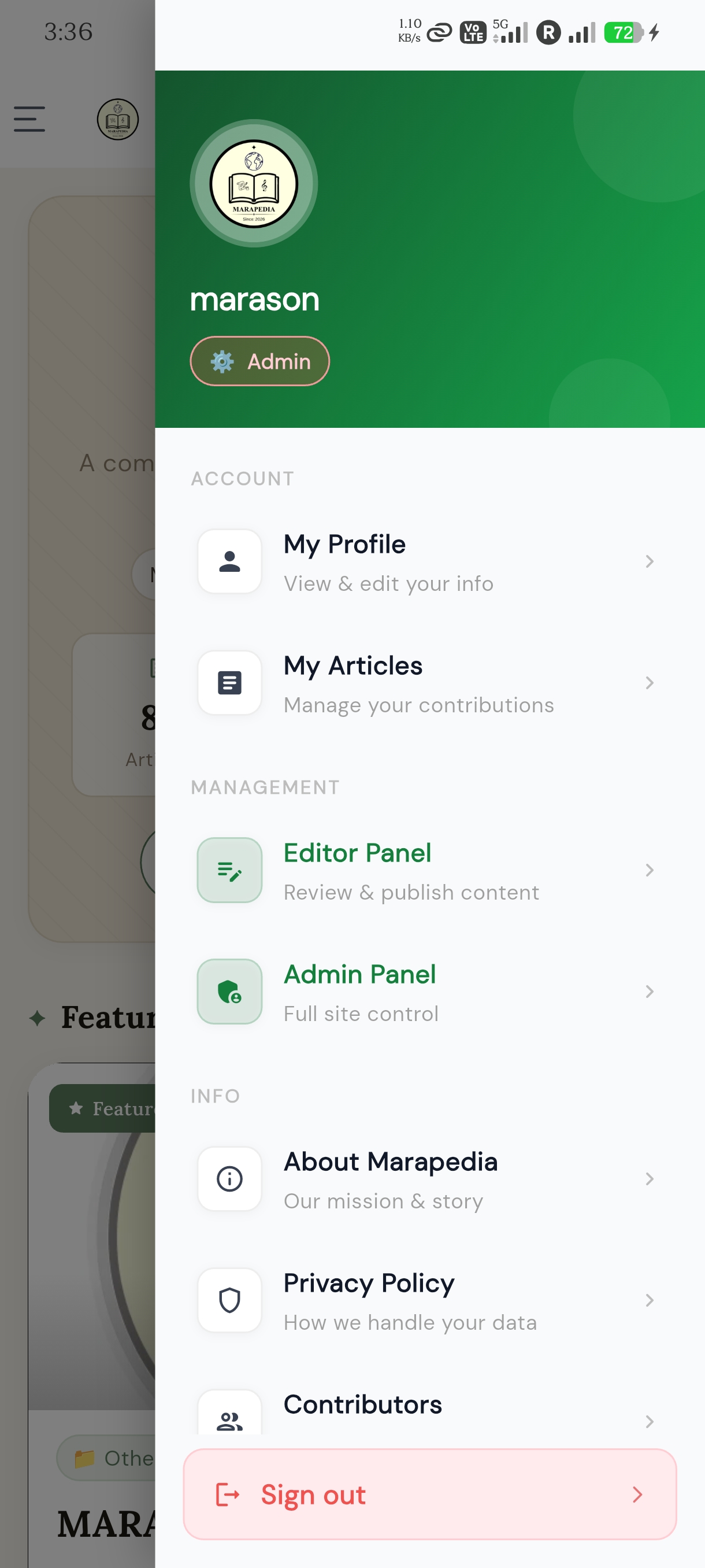Tap the 'View & edit your info' subtitle
Image resolution: width=705 pixels, height=1568 pixels.
coord(389,584)
